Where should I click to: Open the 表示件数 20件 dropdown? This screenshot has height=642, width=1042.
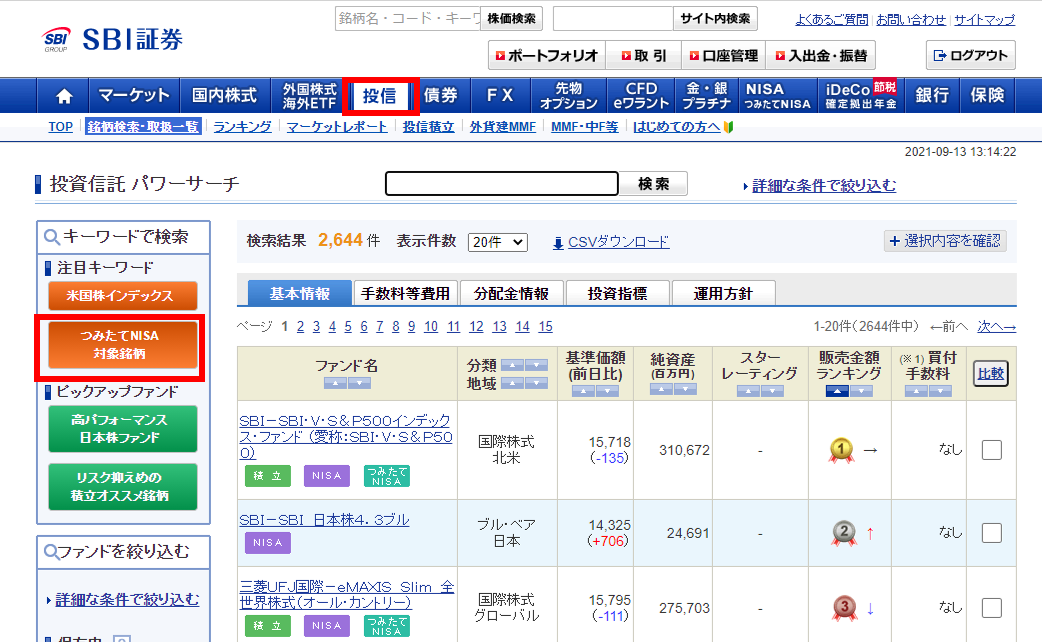click(498, 243)
